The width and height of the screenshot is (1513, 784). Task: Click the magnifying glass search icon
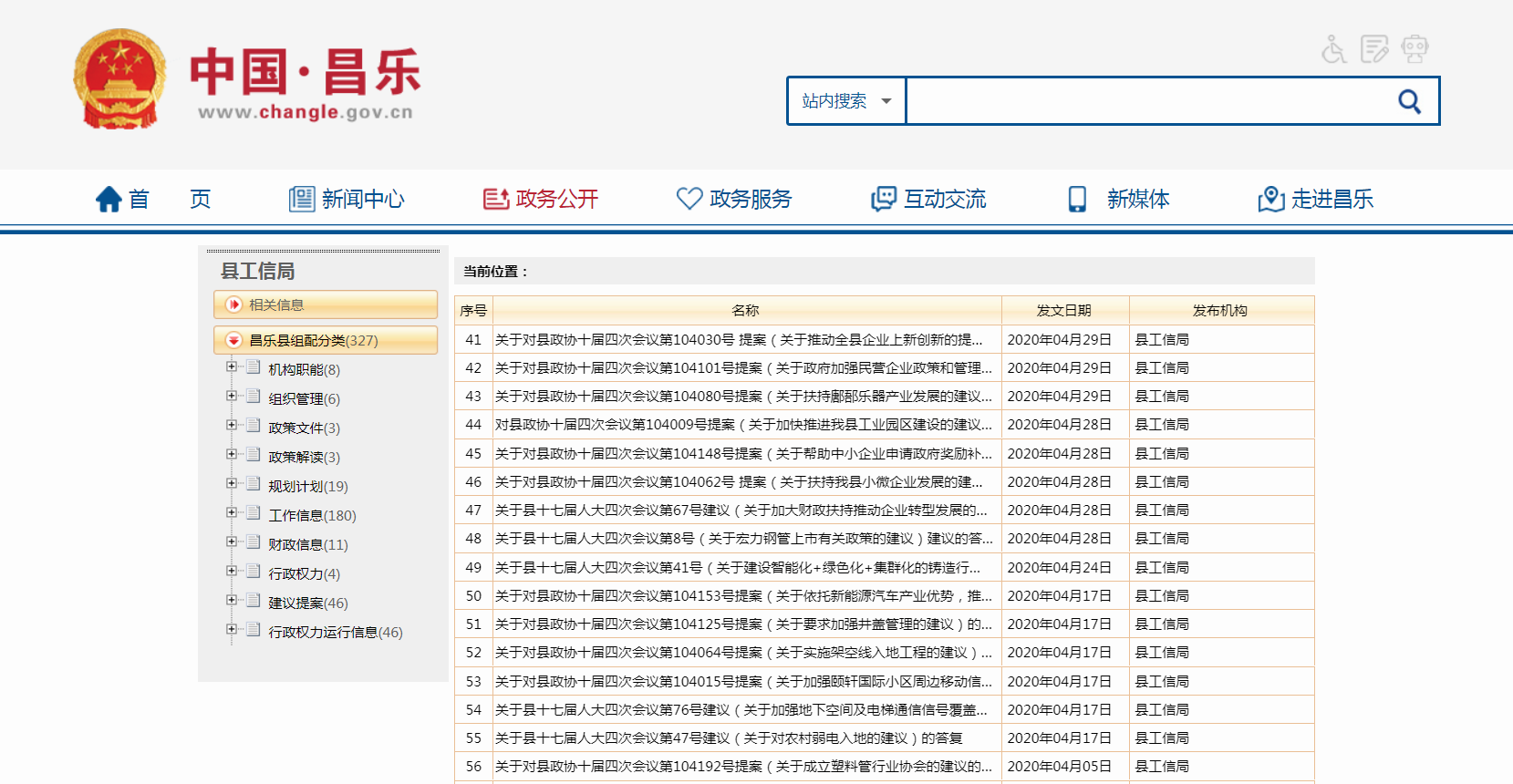pos(1409,101)
